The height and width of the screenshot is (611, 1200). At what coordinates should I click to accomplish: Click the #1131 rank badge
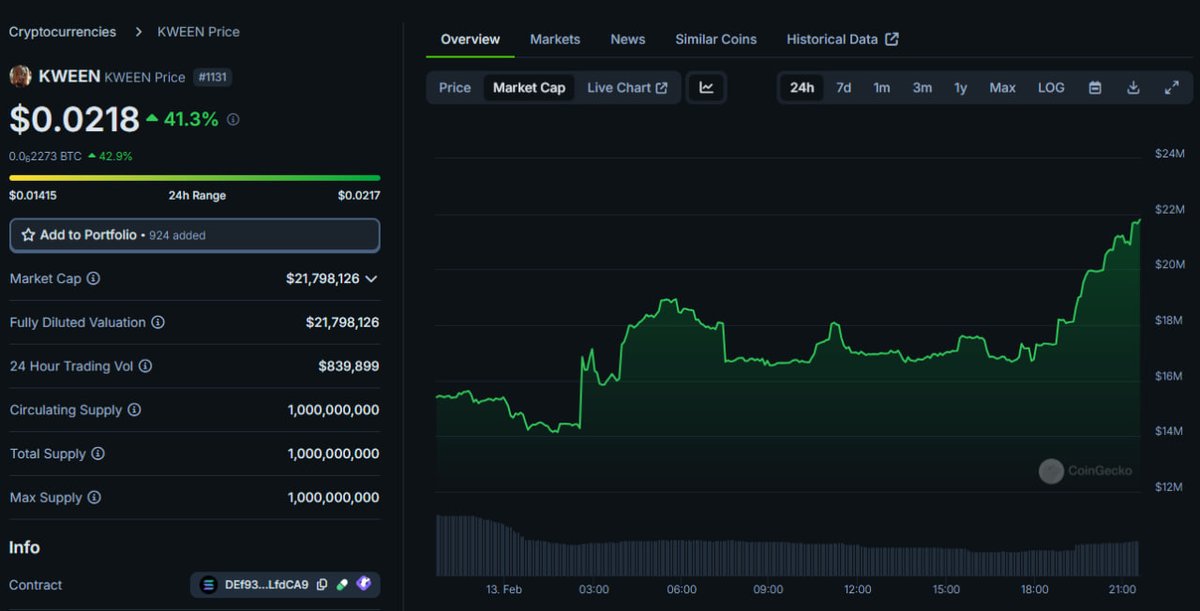(x=212, y=77)
